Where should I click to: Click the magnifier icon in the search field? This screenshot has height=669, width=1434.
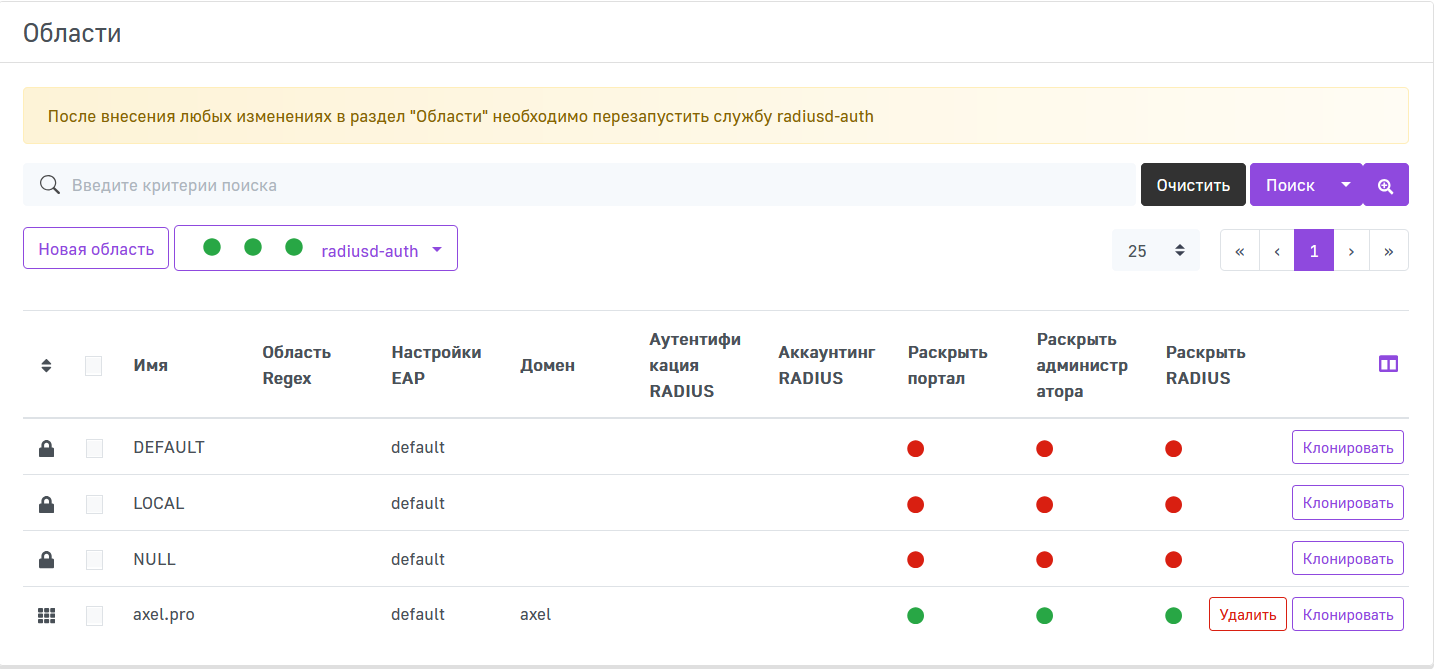[x=49, y=185]
